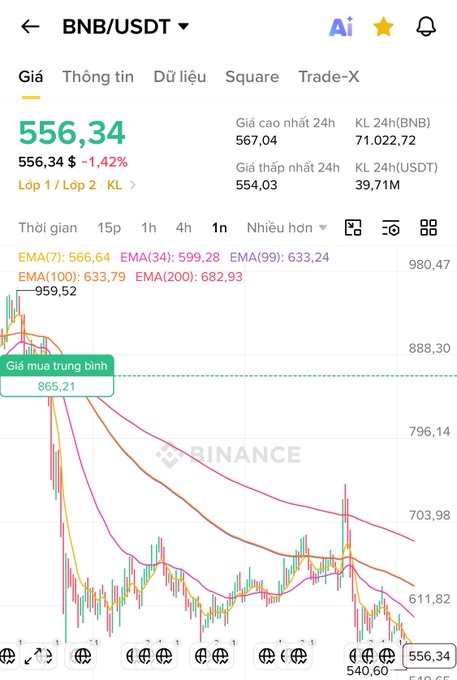Click the 703,98 price axis label
Viewport: 457px width, 680px height.
[x=429, y=515]
